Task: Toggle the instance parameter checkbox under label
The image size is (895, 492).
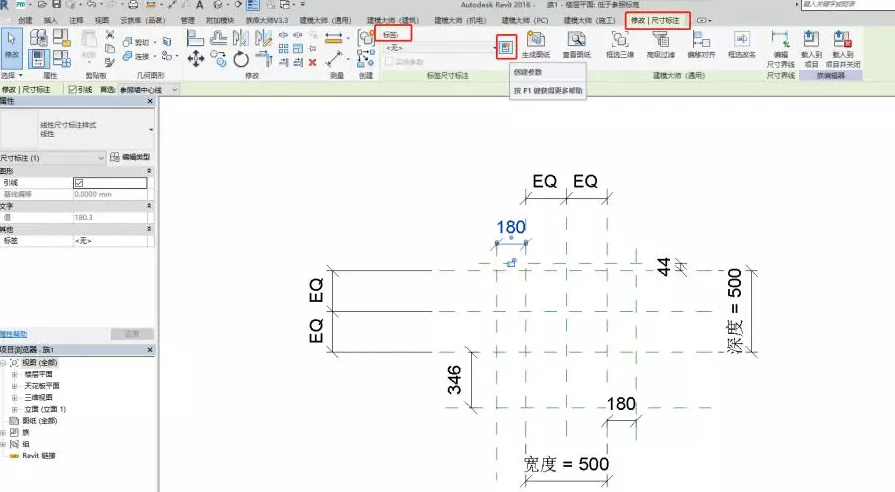Action: (389, 62)
